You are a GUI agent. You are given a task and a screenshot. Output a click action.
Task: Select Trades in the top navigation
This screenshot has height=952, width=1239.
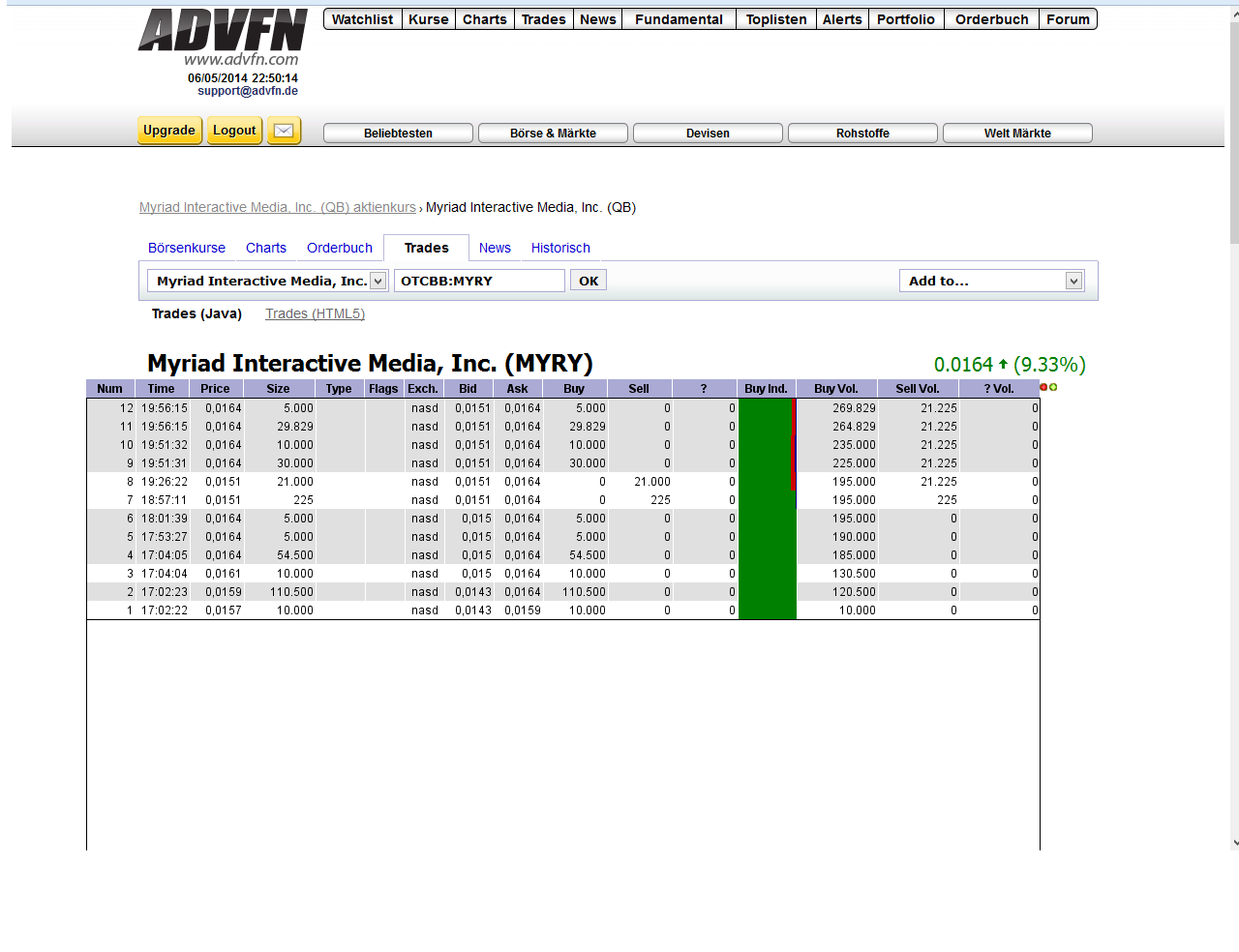544,19
